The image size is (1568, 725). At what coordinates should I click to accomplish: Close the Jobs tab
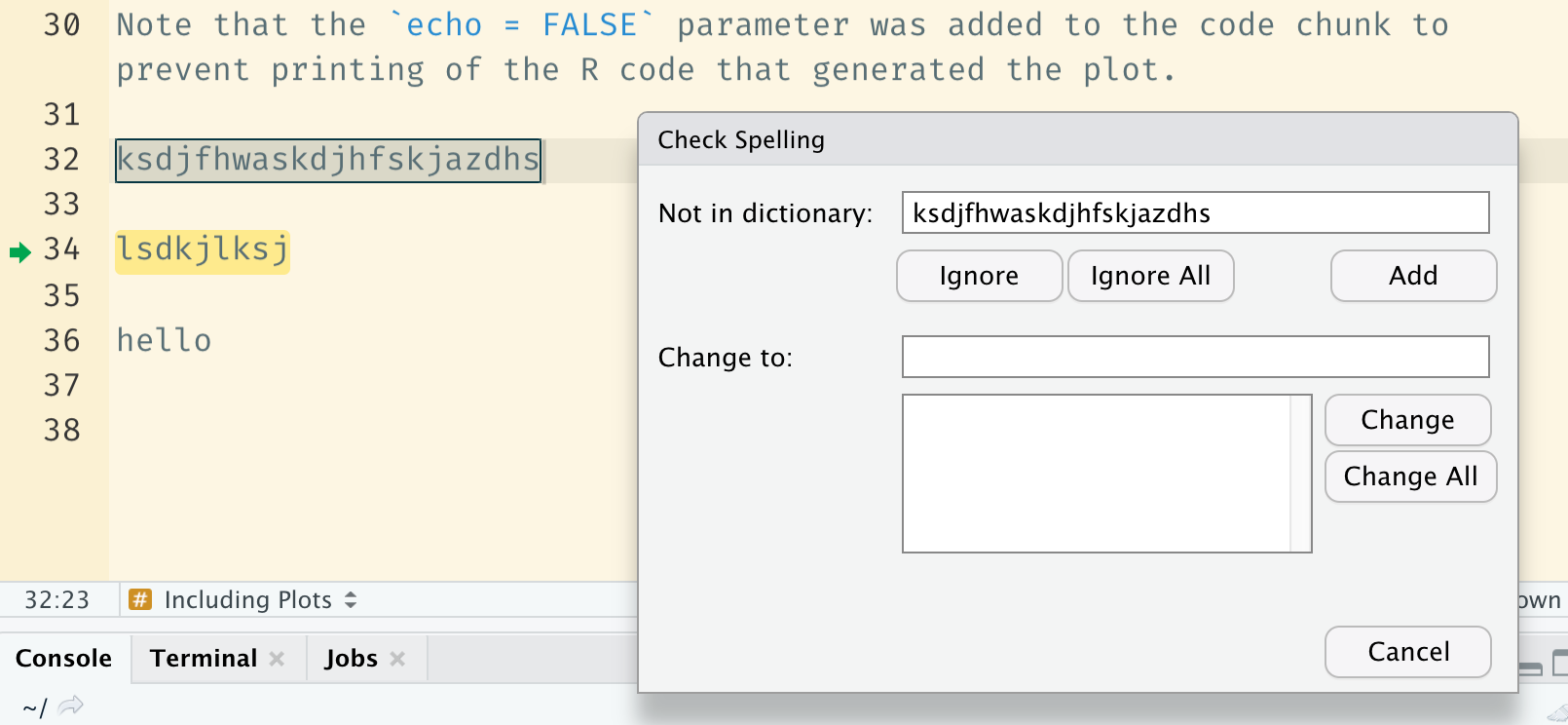point(397,659)
